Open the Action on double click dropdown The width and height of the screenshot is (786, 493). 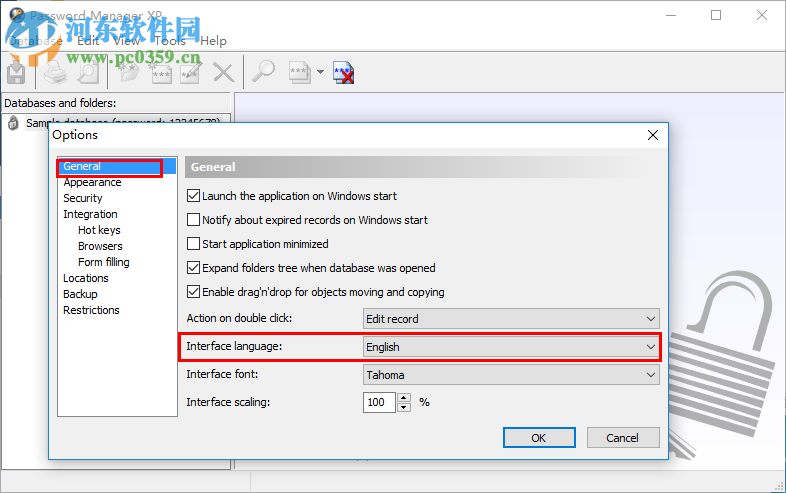[x=511, y=319]
